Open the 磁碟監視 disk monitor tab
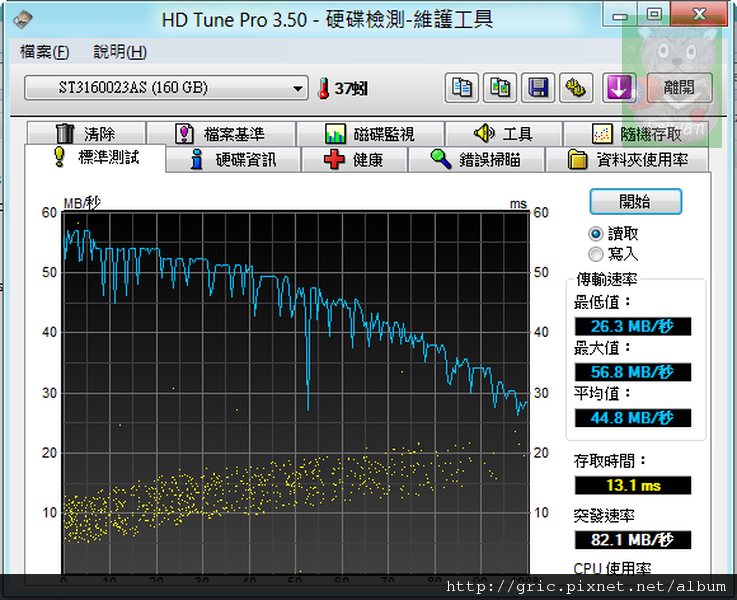The image size is (737, 600). pos(370,134)
